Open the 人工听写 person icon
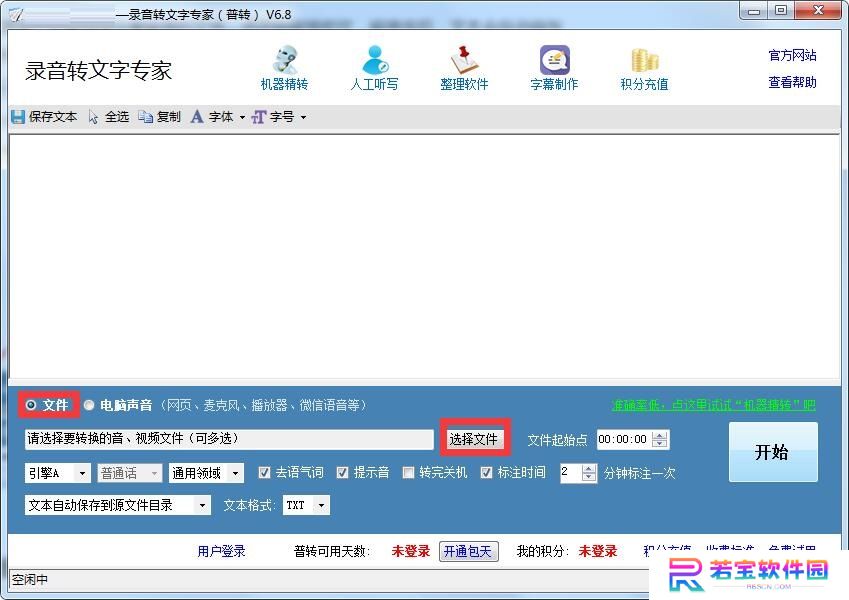This screenshot has width=849, height=600. coord(375,59)
